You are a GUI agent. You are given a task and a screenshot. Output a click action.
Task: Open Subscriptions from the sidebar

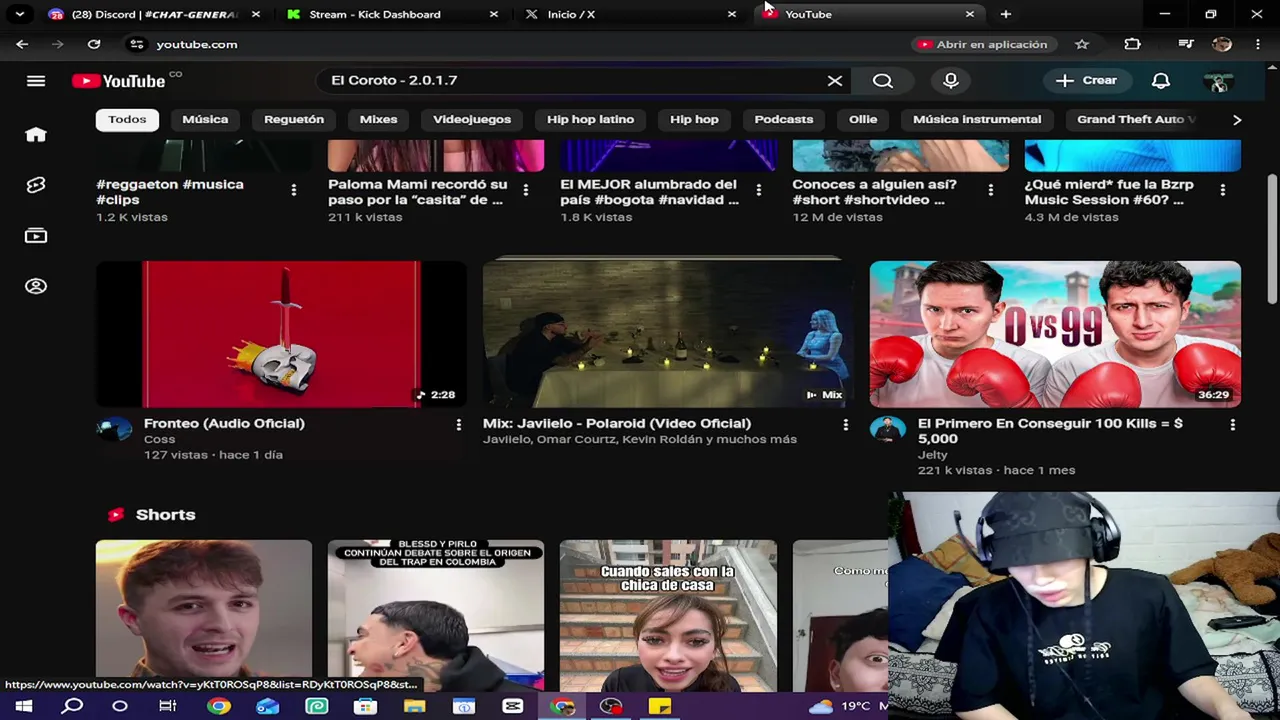pyautogui.click(x=36, y=236)
